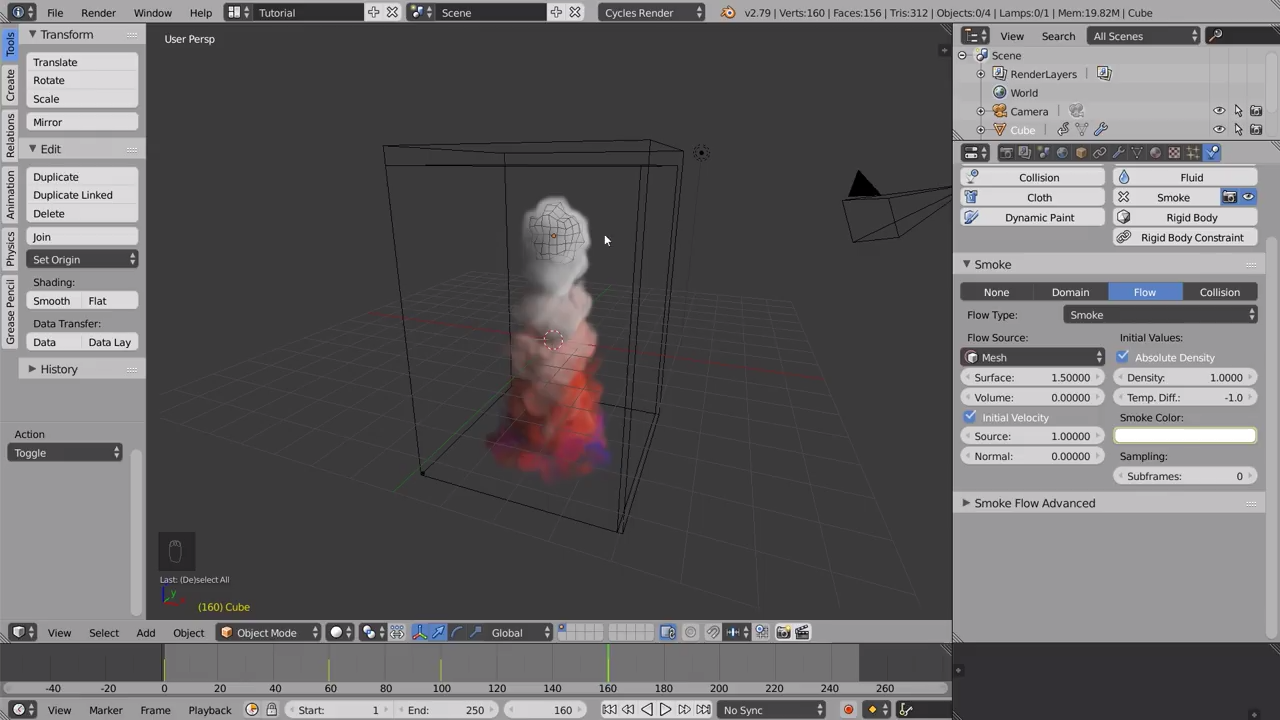Open the Object menu in viewport header
1280x720 pixels.
(x=188, y=631)
